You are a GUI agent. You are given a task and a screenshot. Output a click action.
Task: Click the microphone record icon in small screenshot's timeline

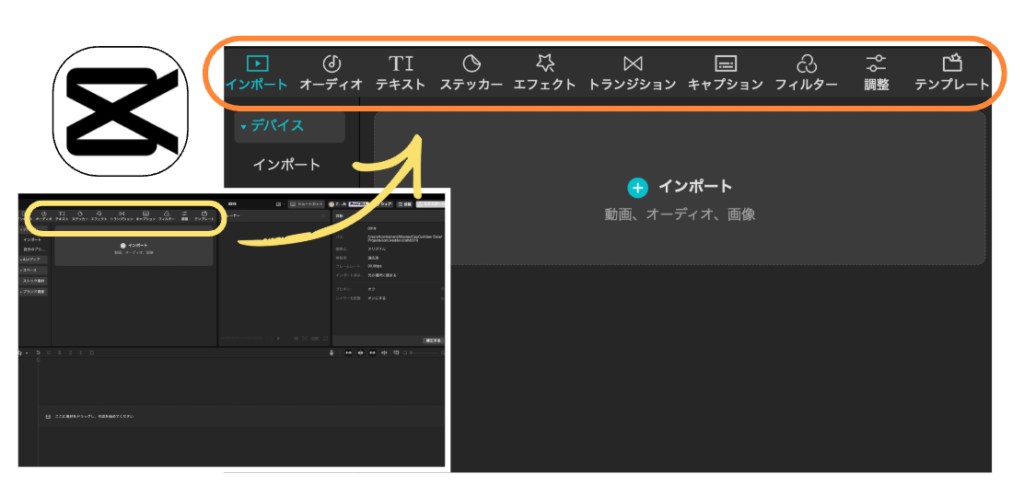pos(331,353)
